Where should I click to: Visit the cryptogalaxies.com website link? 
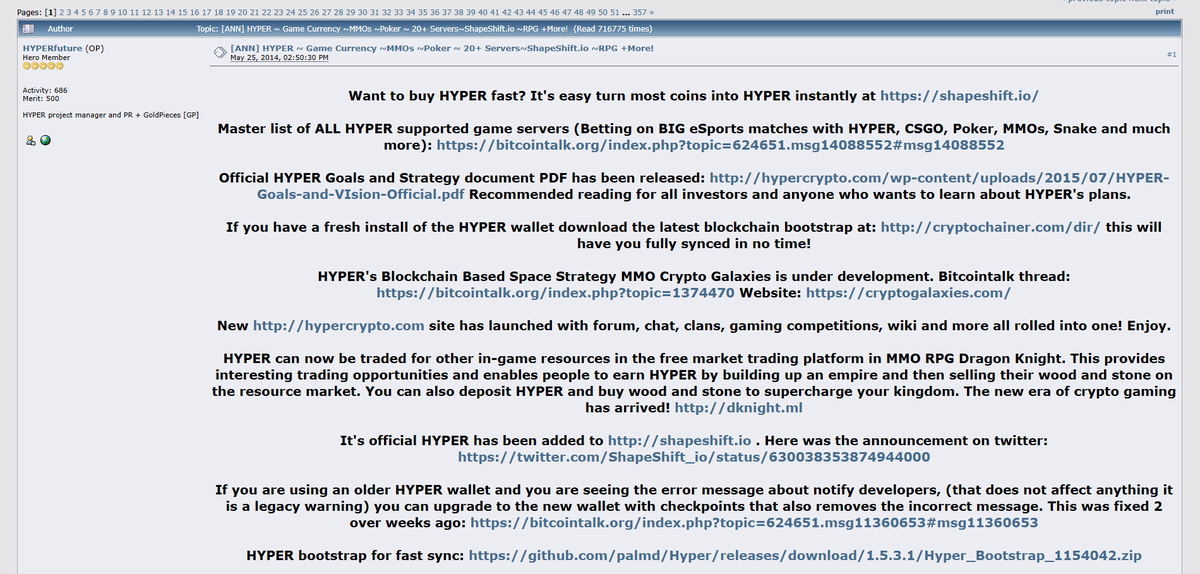908,293
